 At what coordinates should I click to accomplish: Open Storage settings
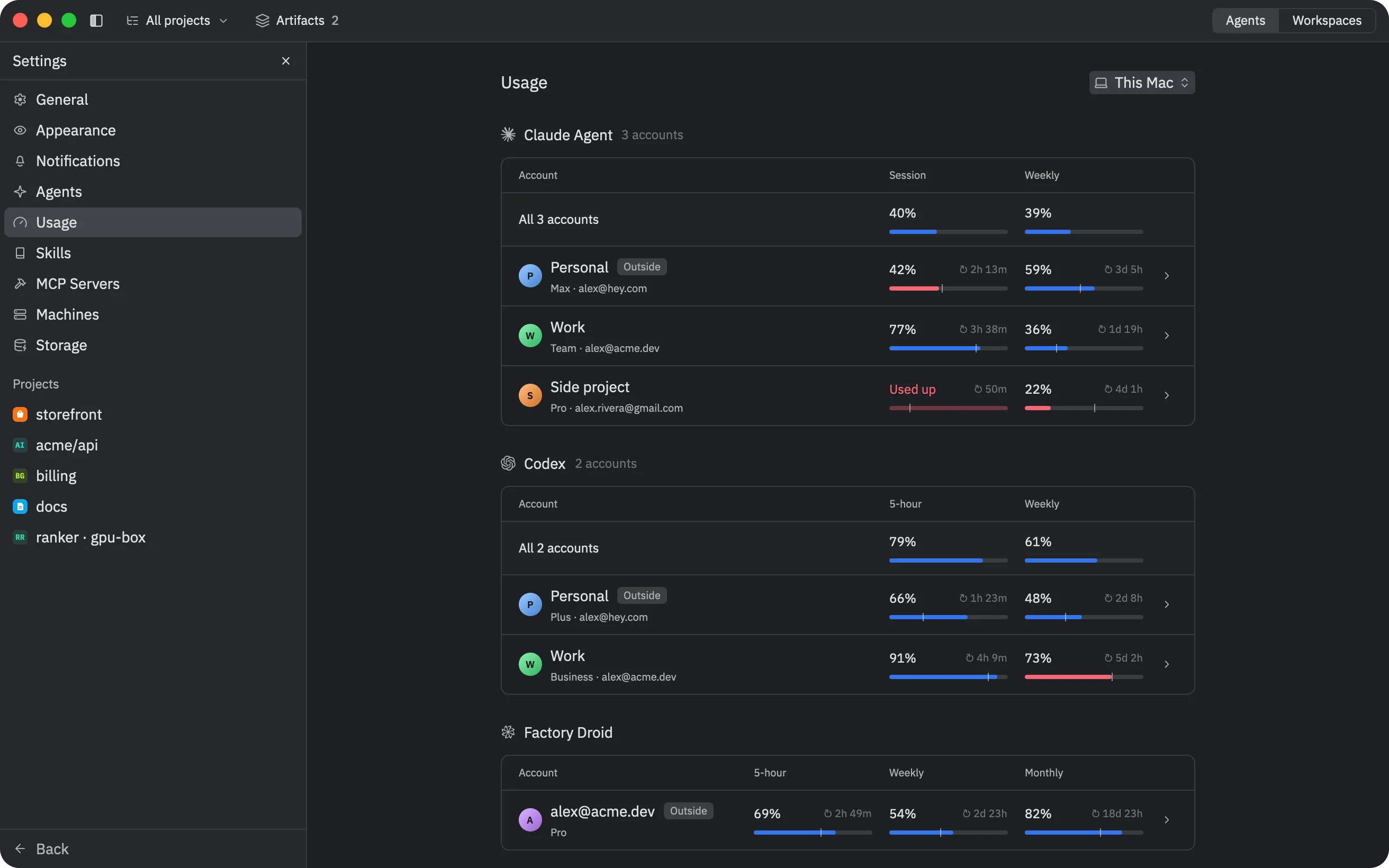(152, 345)
